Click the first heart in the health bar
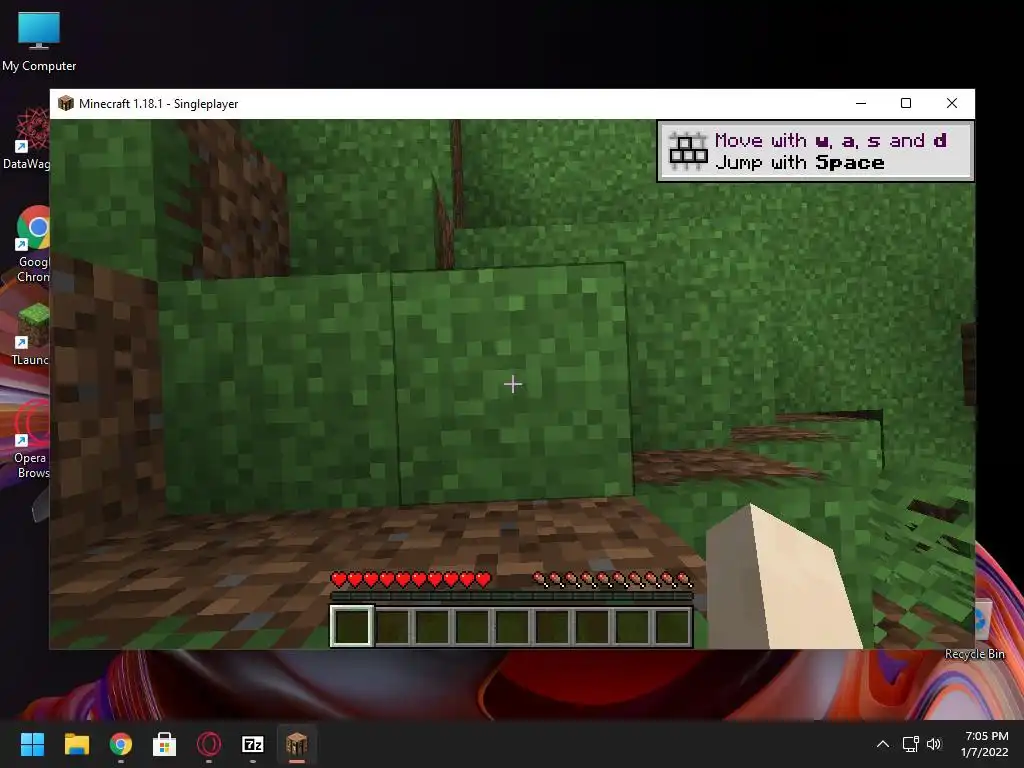 [339, 579]
